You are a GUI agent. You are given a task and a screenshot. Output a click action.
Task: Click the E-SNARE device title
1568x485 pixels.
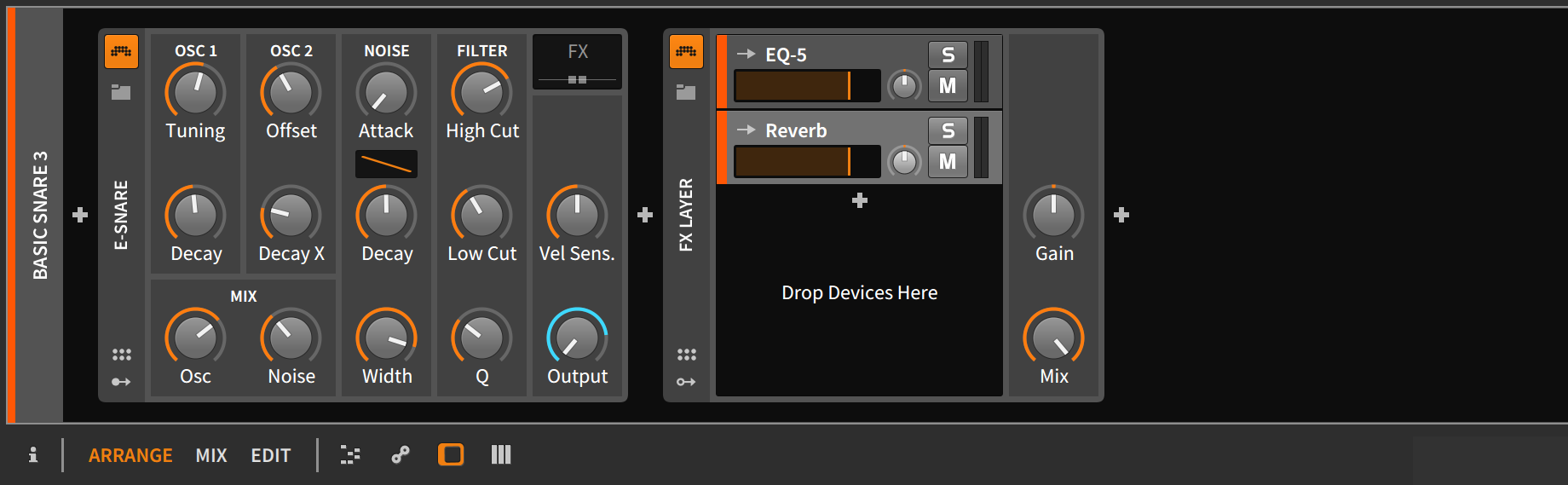click(121, 215)
